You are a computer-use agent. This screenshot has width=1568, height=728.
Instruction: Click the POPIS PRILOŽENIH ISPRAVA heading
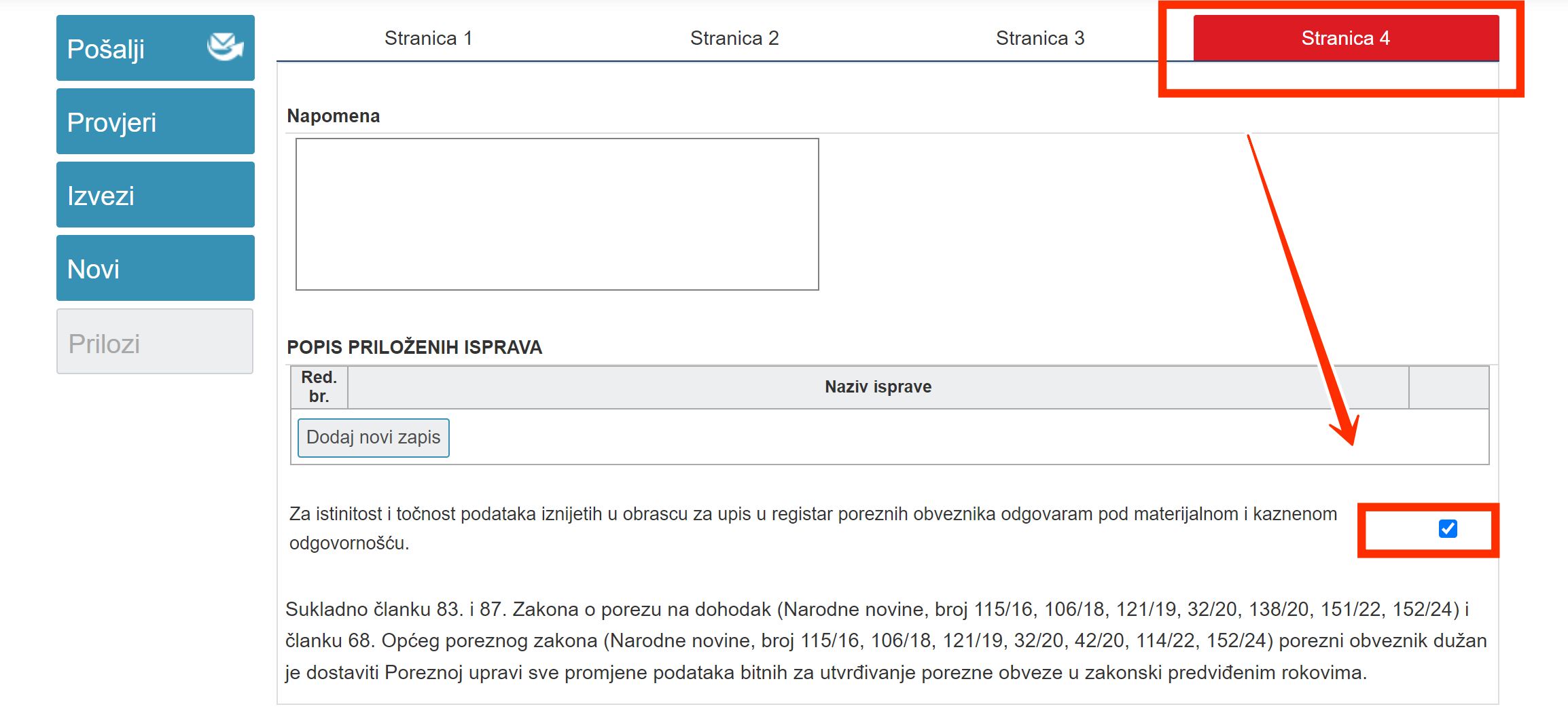pyautogui.click(x=414, y=347)
